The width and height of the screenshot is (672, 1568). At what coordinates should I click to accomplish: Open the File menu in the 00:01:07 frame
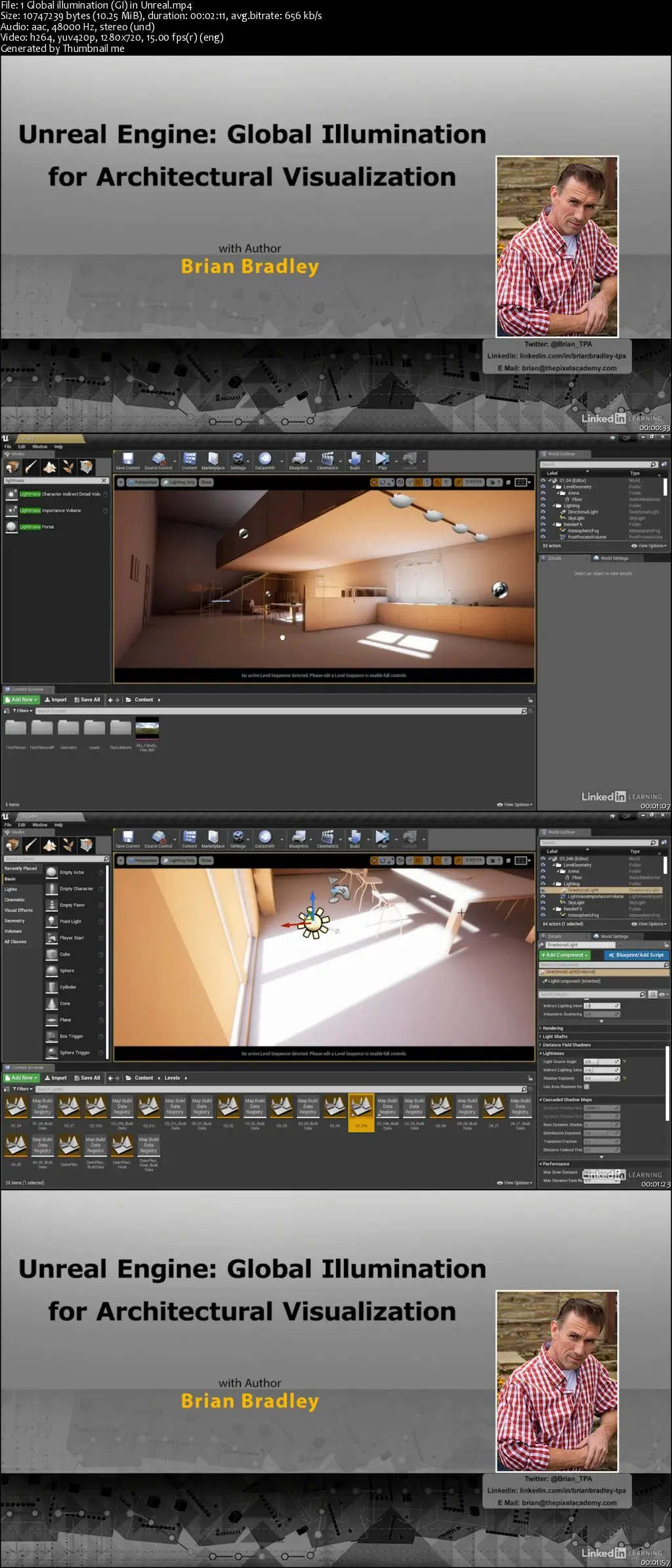pos(8,446)
